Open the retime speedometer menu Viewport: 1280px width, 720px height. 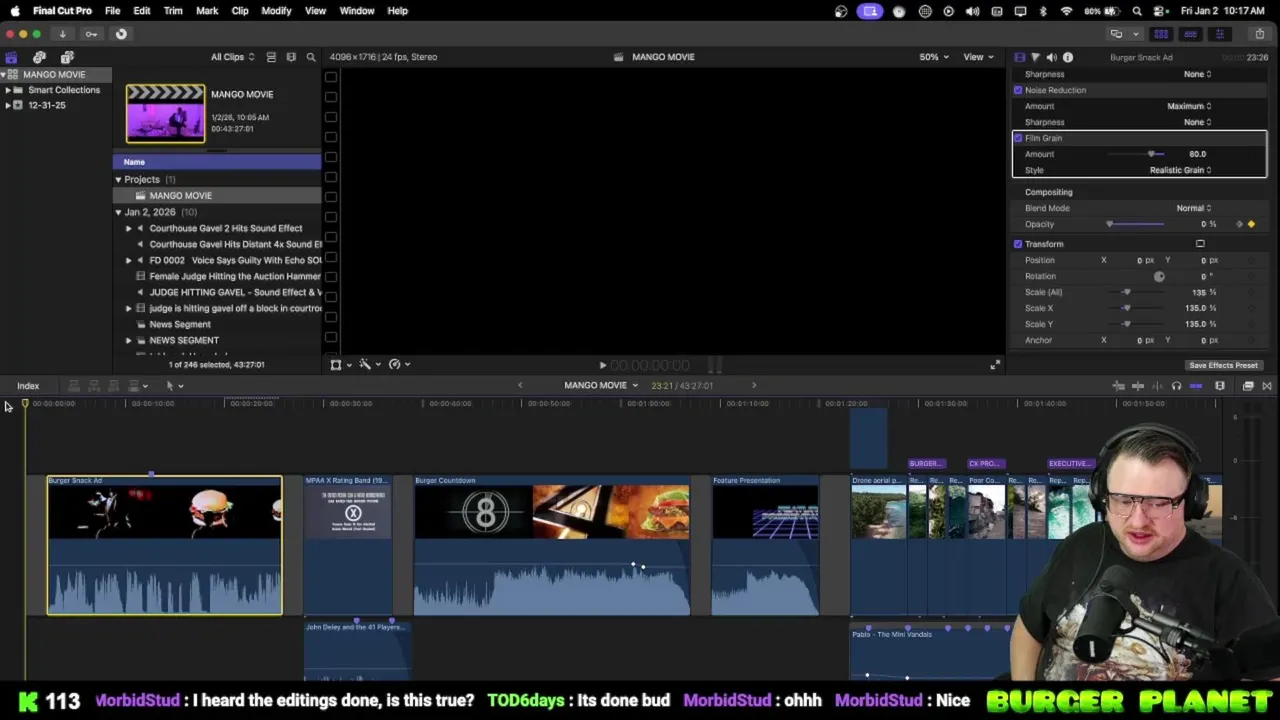399,365
